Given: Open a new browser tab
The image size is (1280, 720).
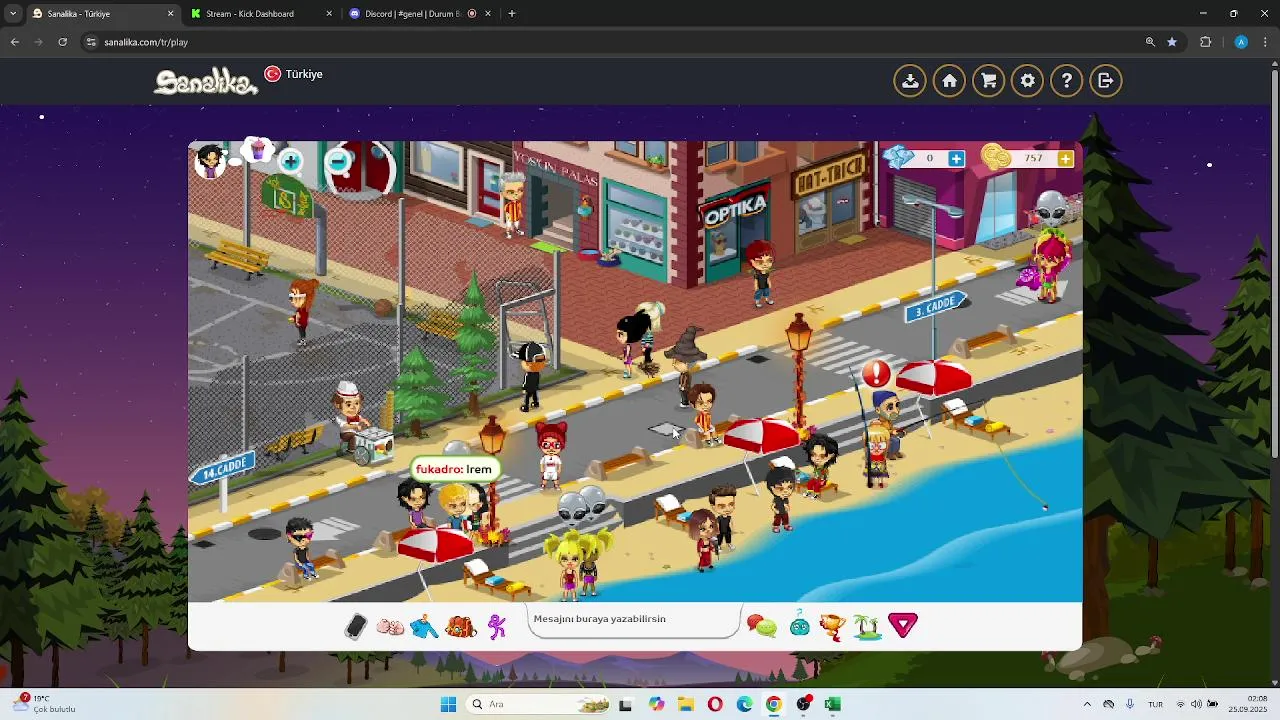Looking at the screenshot, I should (512, 14).
